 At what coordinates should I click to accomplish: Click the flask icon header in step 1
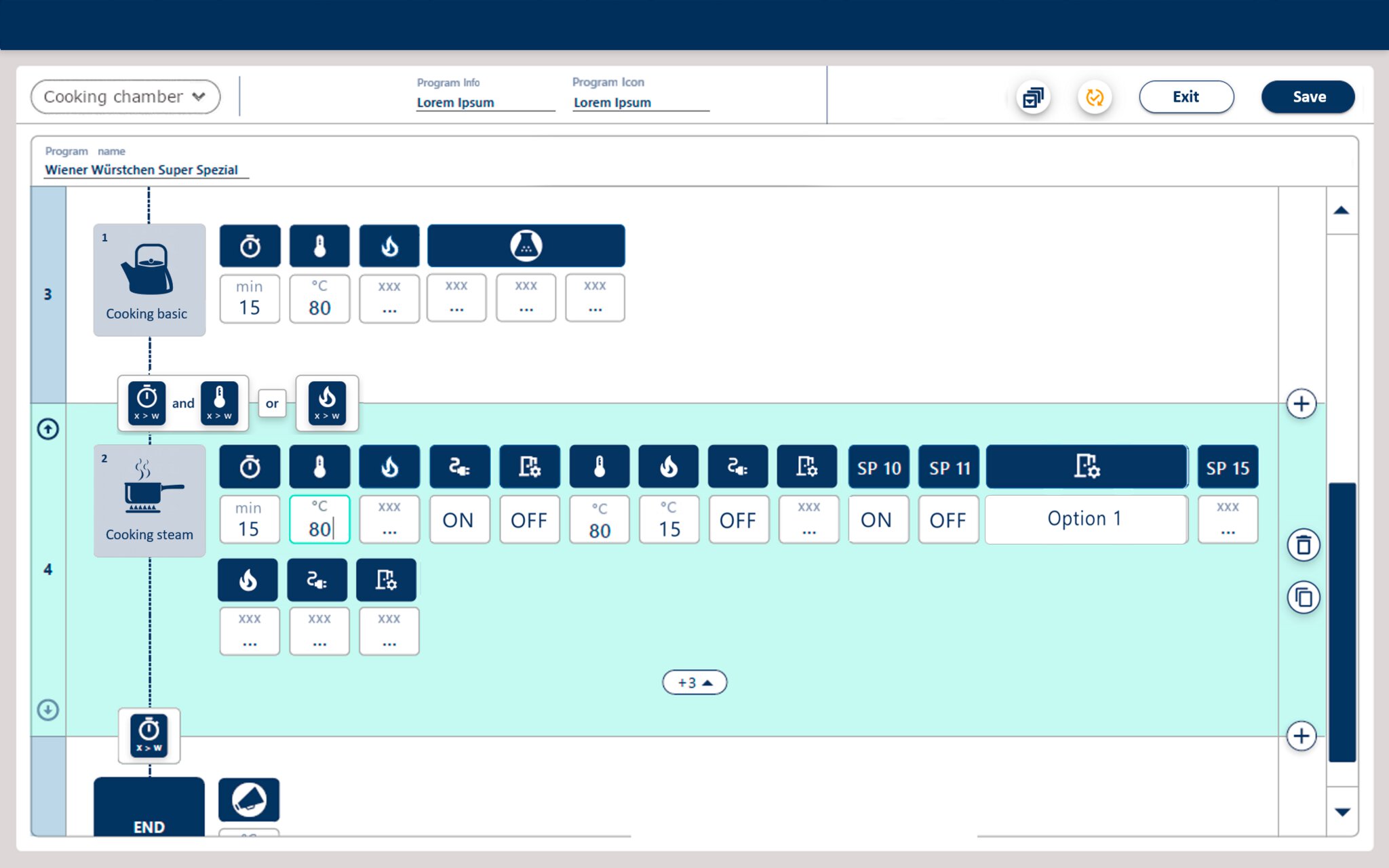526,245
